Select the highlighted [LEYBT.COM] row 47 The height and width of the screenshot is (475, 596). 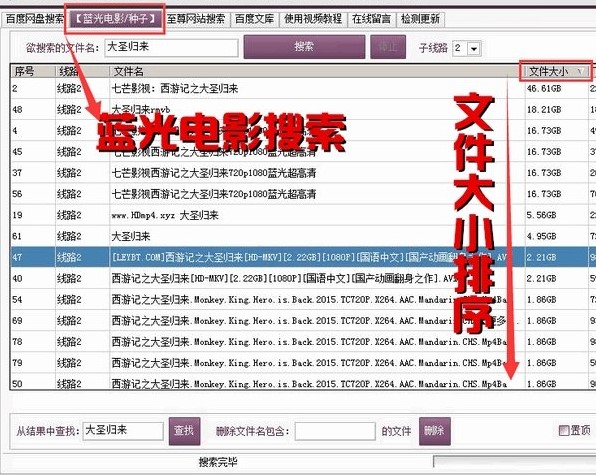pyautogui.click(x=302, y=257)
